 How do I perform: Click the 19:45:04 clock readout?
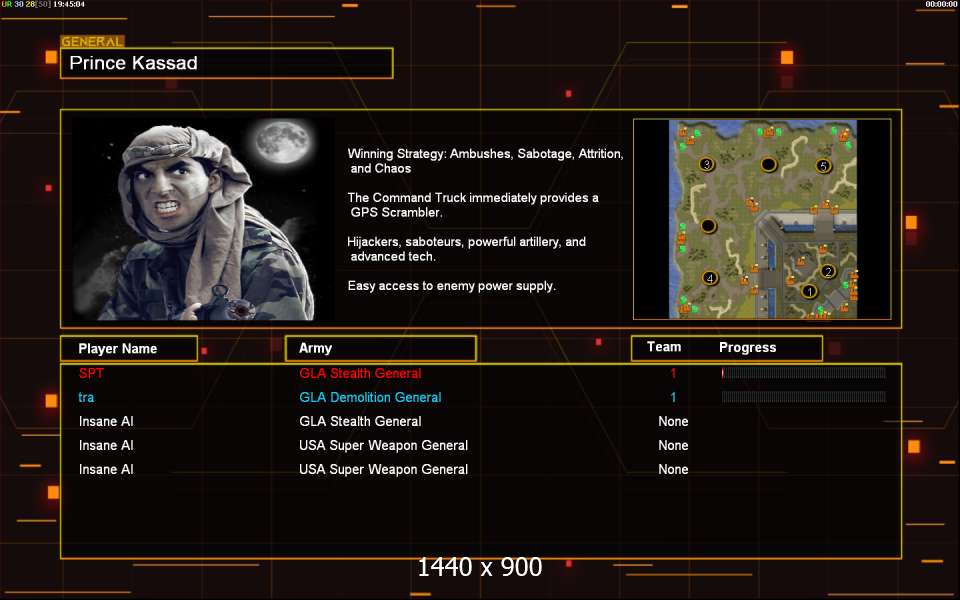tap(69, 4)
